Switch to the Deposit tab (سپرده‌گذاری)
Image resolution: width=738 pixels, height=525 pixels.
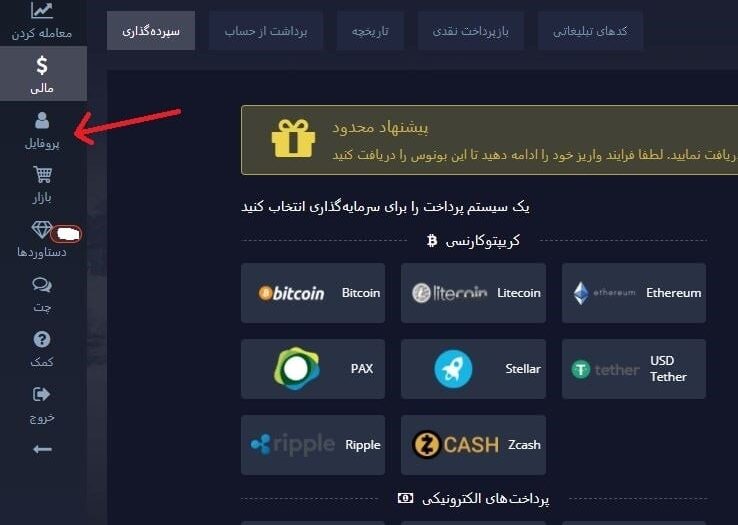[x=151, y=31]
